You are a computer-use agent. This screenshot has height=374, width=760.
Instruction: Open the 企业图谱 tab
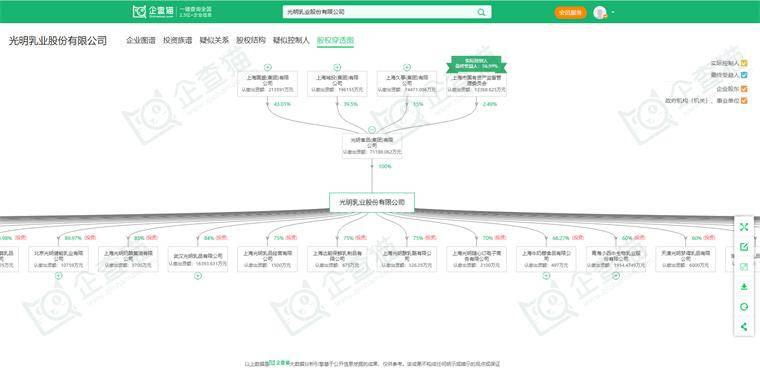[x=141, y=41]
